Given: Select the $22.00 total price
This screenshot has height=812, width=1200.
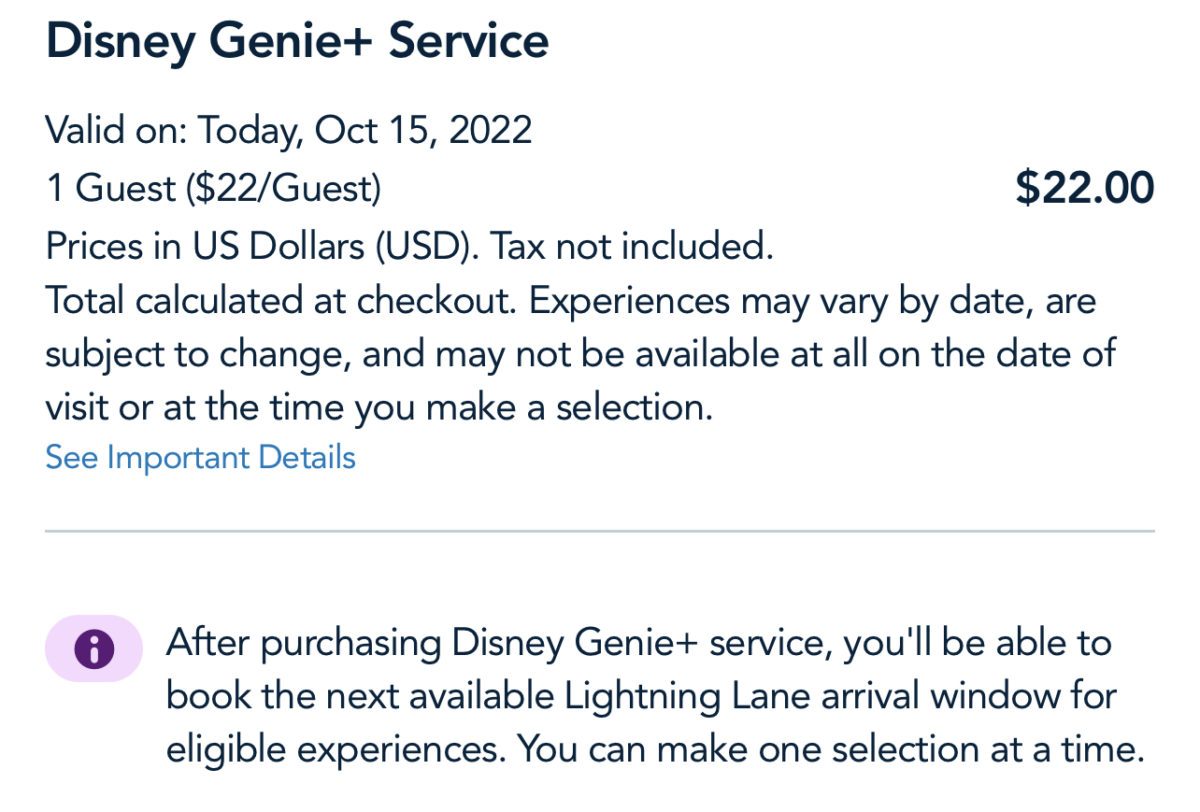Looking at the screenshot, I should 1084,188.
